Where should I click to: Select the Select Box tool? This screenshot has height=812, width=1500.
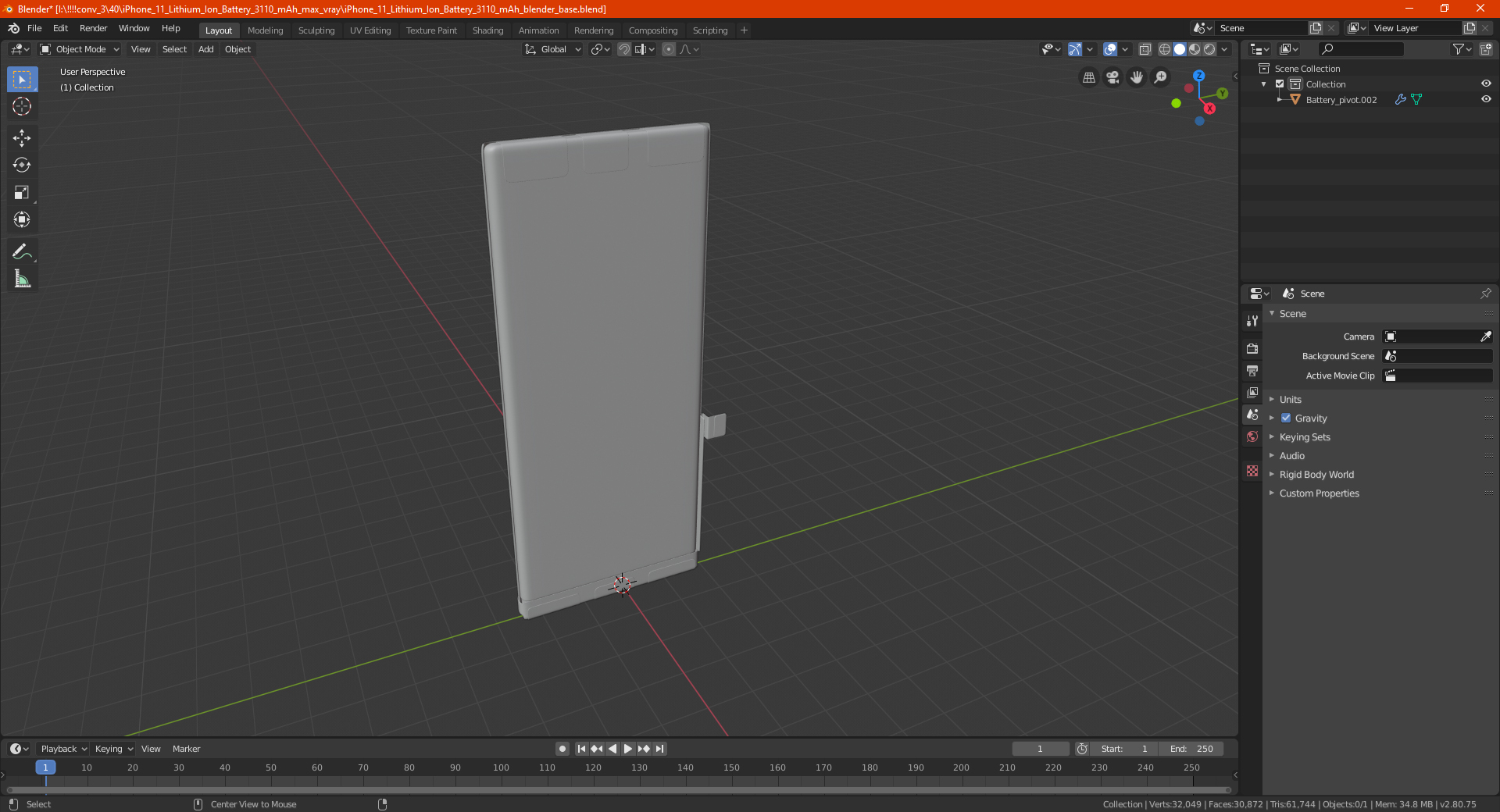[22, 80]
